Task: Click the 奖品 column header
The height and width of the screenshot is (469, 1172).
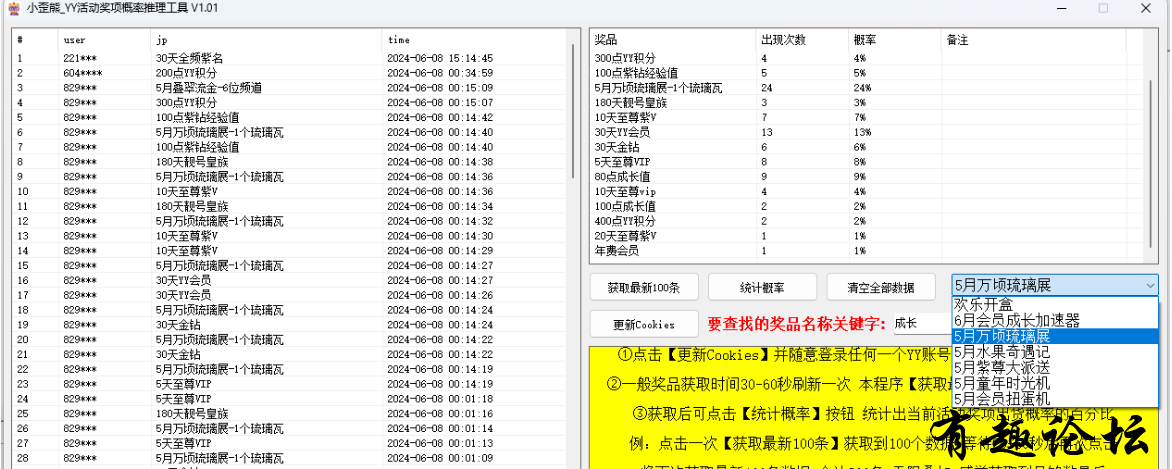Action: pos(672,40)
